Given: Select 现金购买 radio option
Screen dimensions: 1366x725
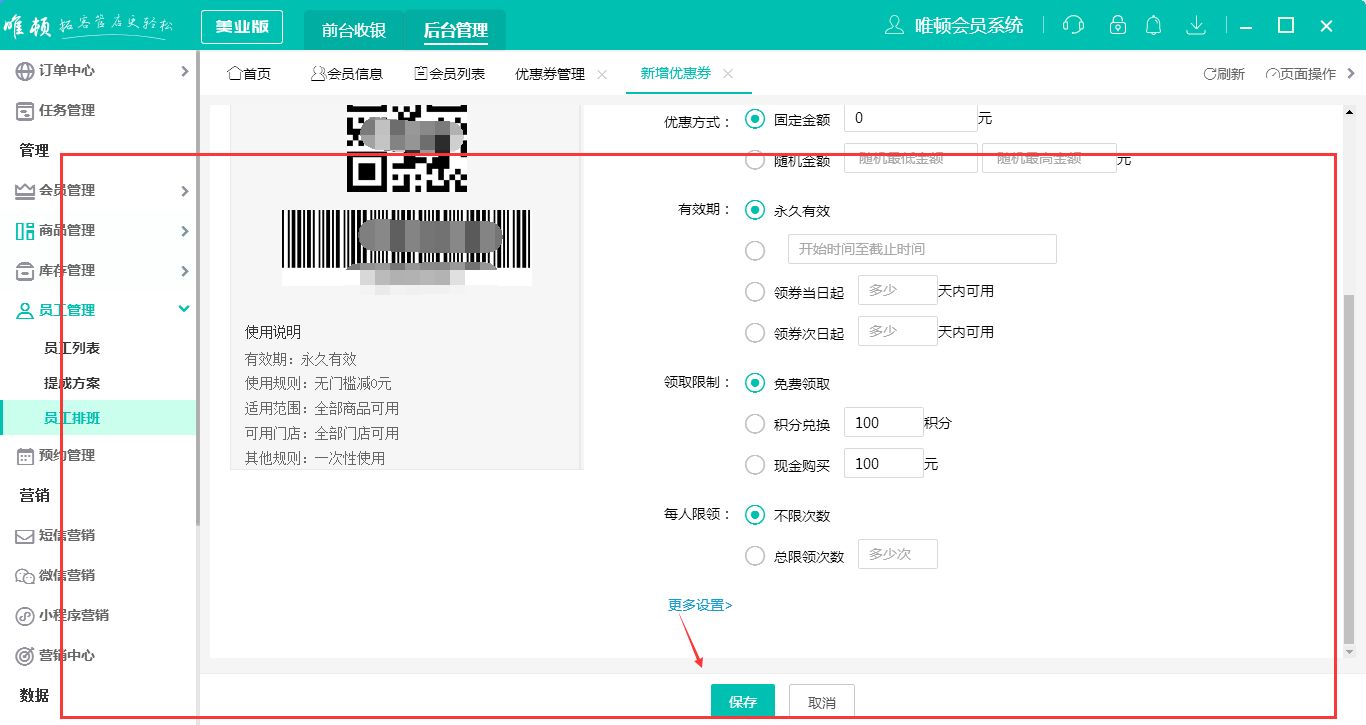Looking at the screenshot, I should tap(755, 465).
